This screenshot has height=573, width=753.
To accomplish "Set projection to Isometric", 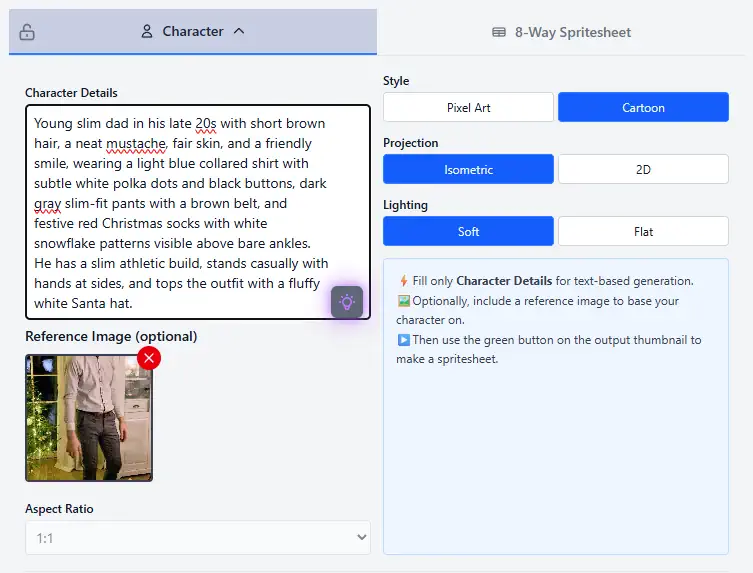I will pyautogui.click(x=468, y=169).
